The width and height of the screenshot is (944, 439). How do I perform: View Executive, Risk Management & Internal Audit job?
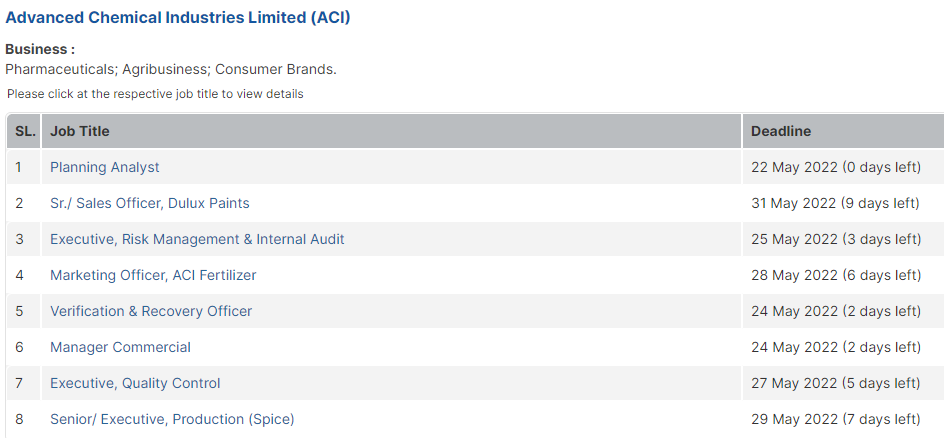[x=197, y=239]
